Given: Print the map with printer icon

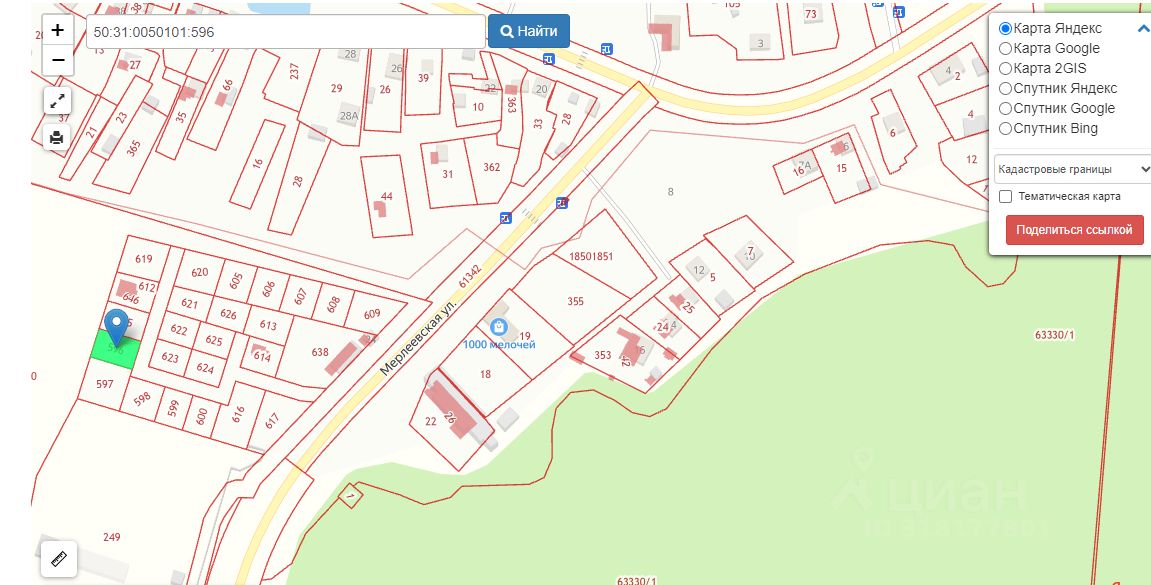Looking at the screenshot, I should click(x=57, y=137).
